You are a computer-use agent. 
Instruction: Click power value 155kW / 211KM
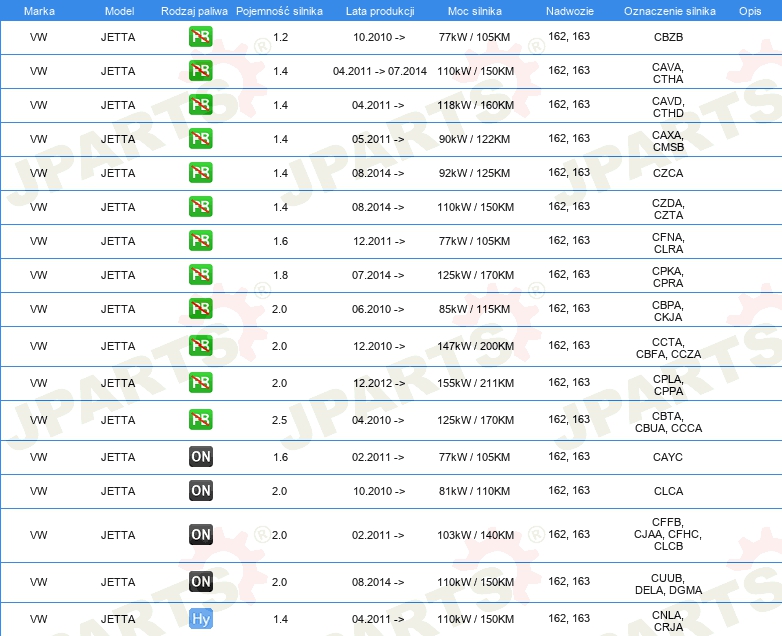pos(475,383)
